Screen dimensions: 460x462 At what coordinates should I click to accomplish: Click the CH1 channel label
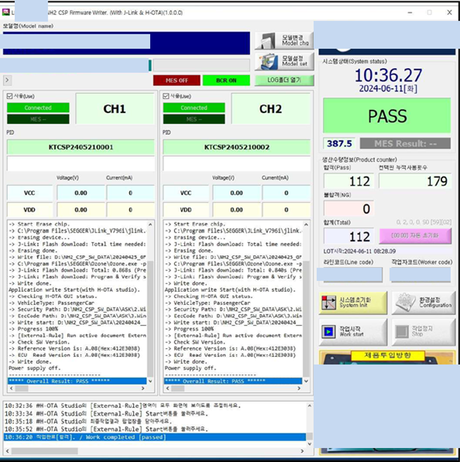(115, 109)
